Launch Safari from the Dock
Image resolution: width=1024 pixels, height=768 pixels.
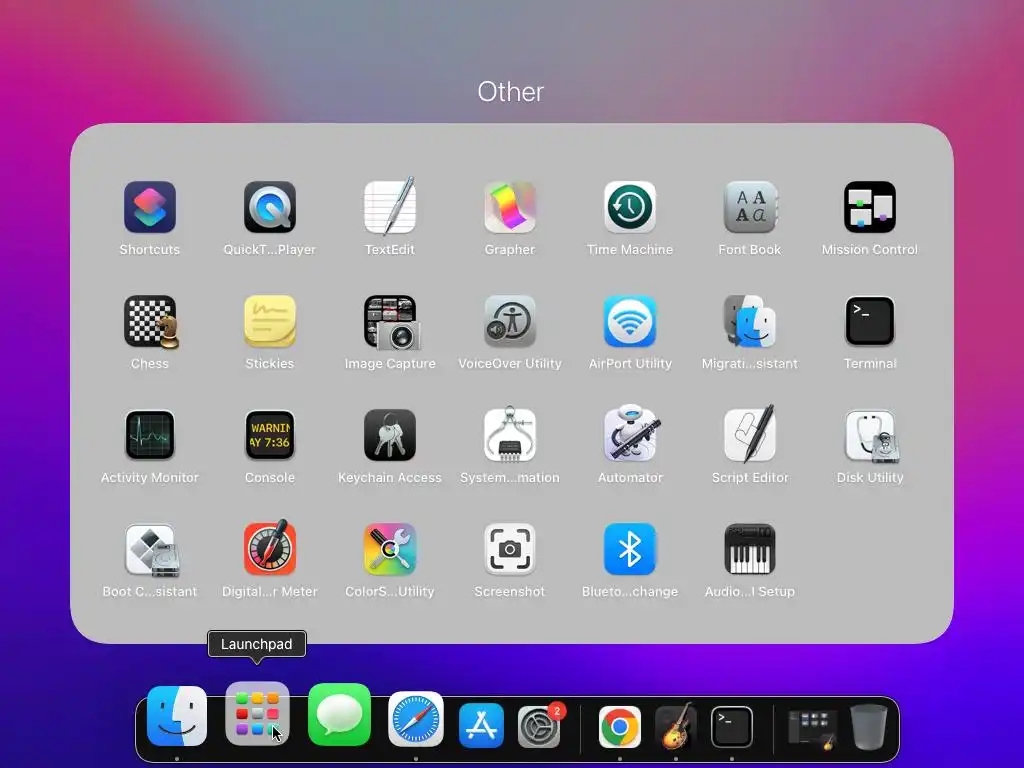(x=416, y=719)
